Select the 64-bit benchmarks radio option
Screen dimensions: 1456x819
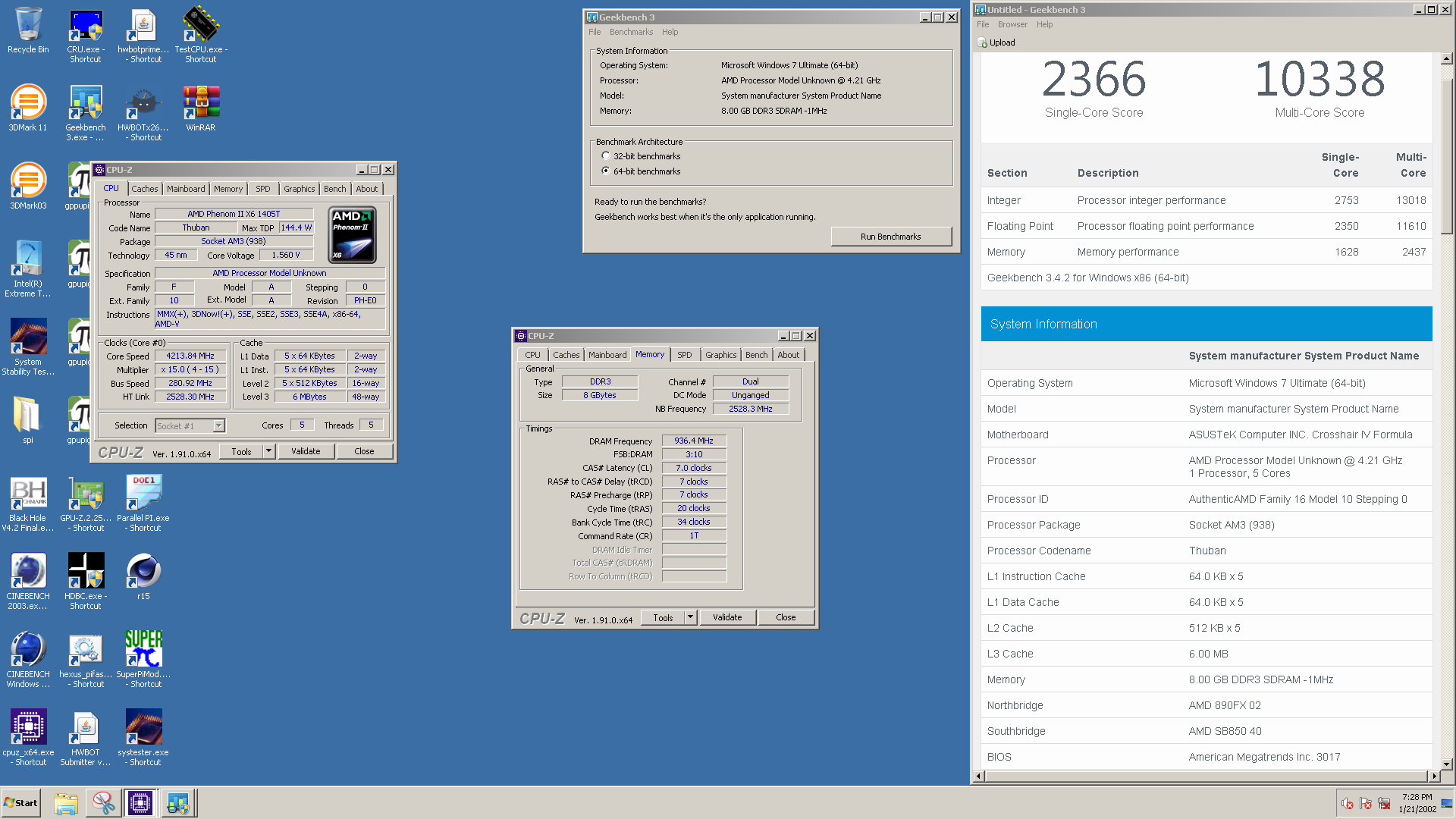coord(605,171)
